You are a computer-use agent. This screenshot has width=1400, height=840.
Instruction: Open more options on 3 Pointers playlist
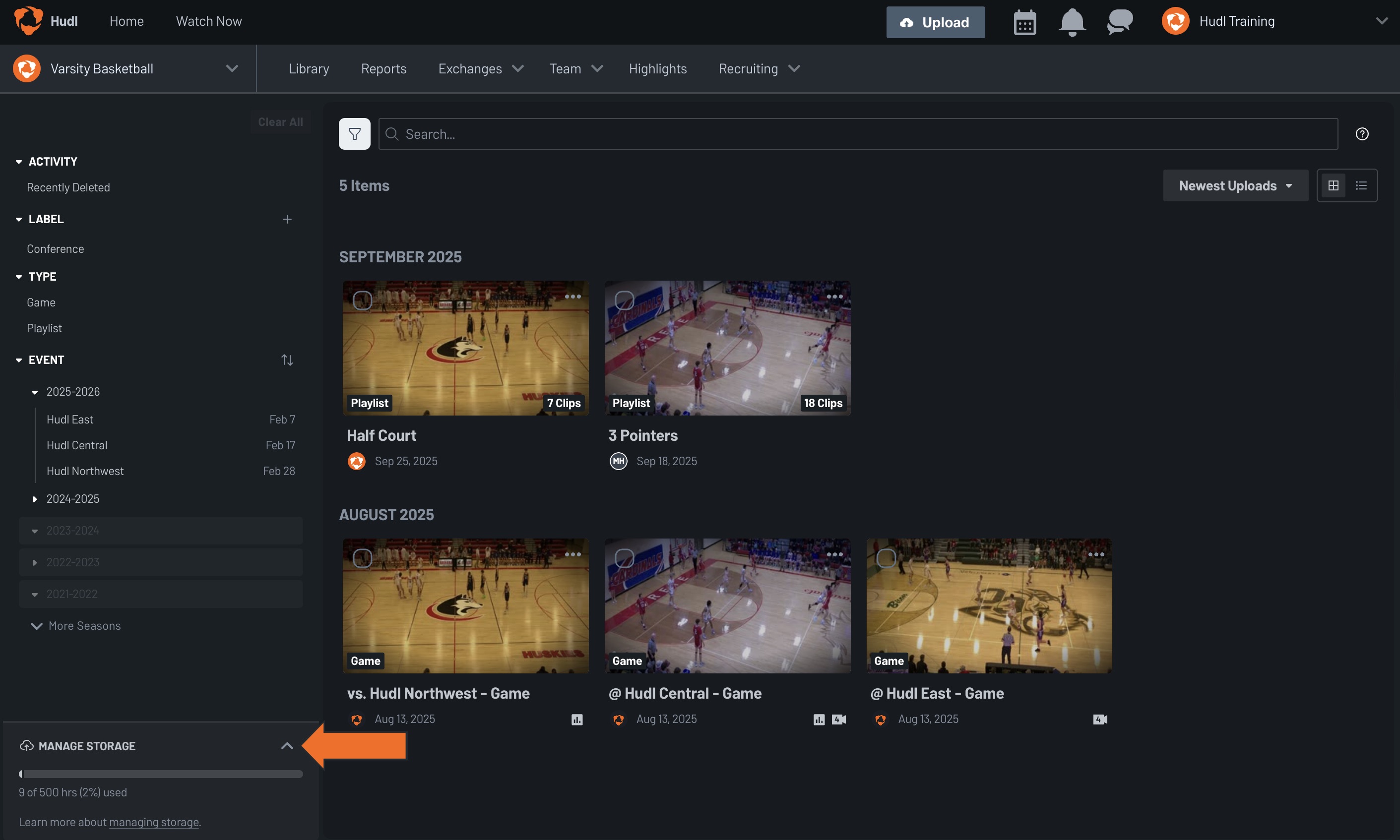click(834, 297)
